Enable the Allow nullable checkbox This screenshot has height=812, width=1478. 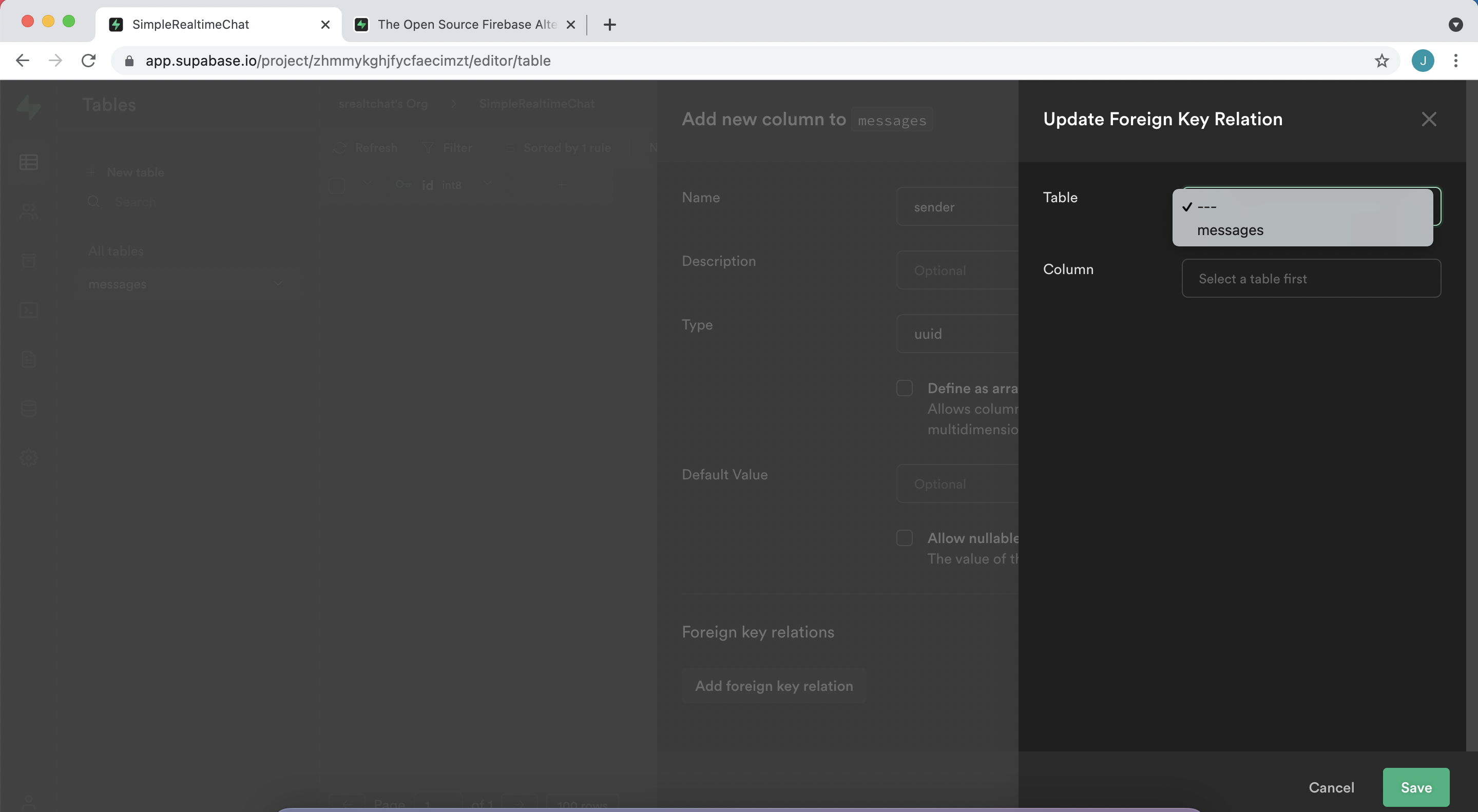point(904,538)
